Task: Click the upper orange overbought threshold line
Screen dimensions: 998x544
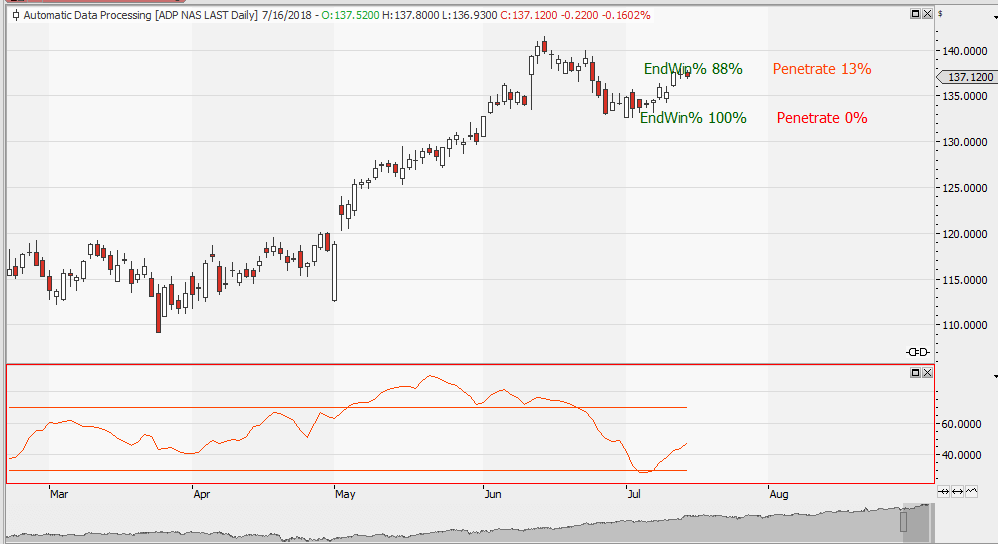Action: click(348, 407)
